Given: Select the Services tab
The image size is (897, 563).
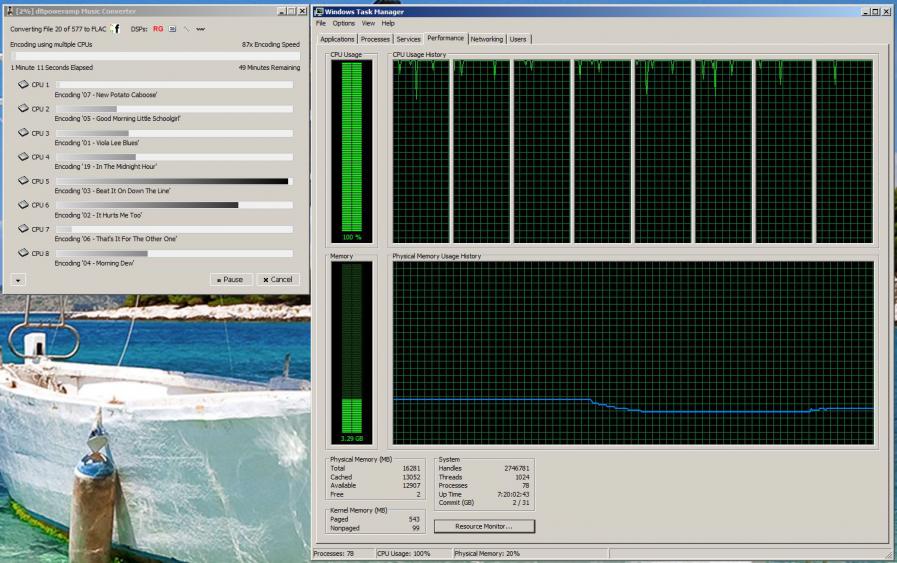Looking at the screenshot, I should pos(408,39).
